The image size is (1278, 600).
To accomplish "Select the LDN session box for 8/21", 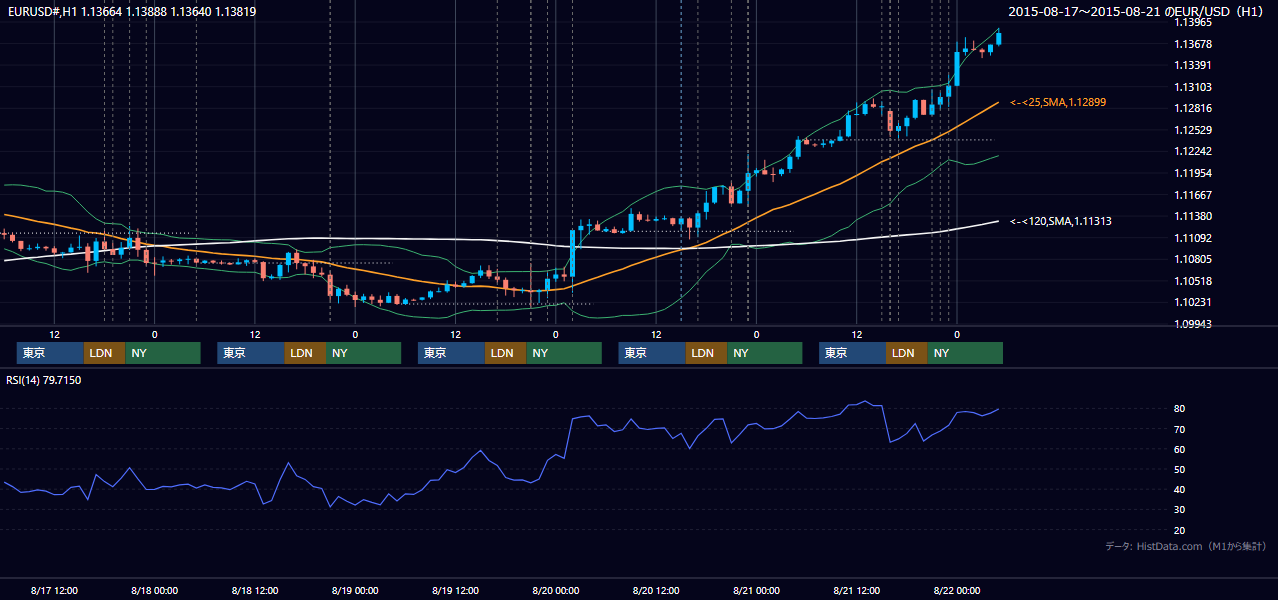I will [906, 353].
